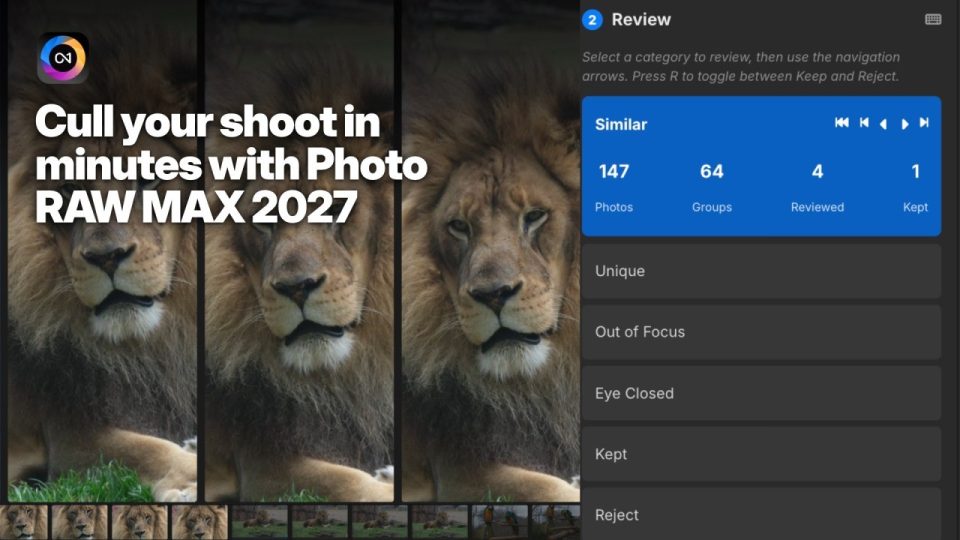Choose the first parrot thumbnail in filmstrip
This screenshot has width=960, height=540.
[500, 522]
